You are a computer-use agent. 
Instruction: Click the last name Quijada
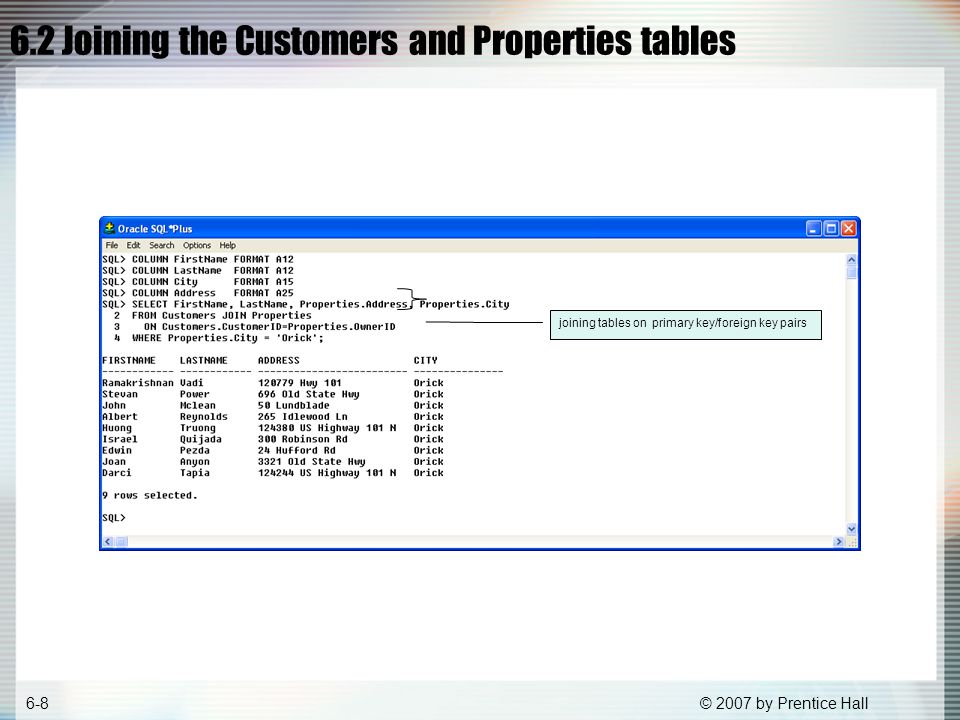pyautogui.click(x=201, y=439)
